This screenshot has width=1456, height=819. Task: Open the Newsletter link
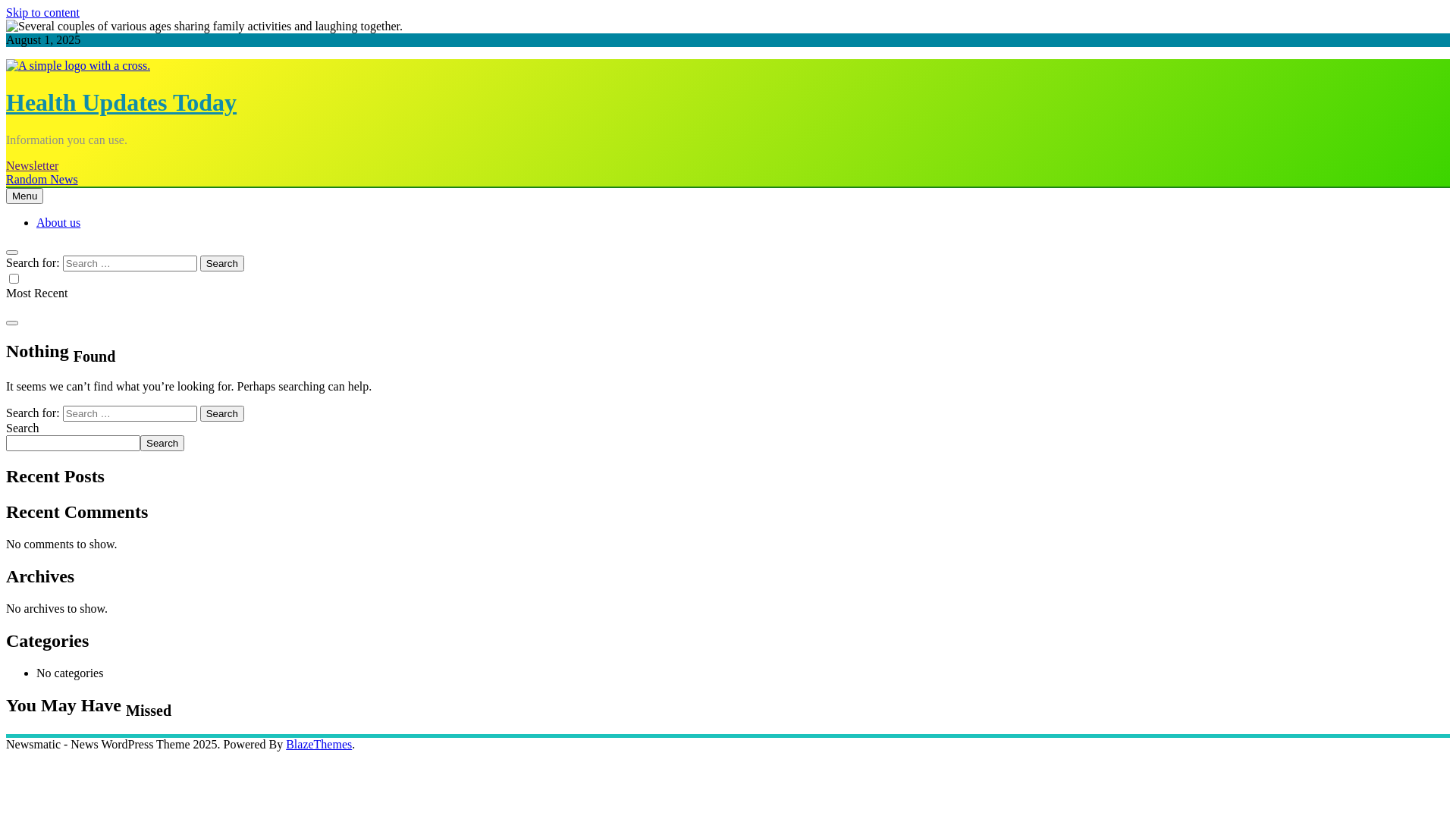32,165
